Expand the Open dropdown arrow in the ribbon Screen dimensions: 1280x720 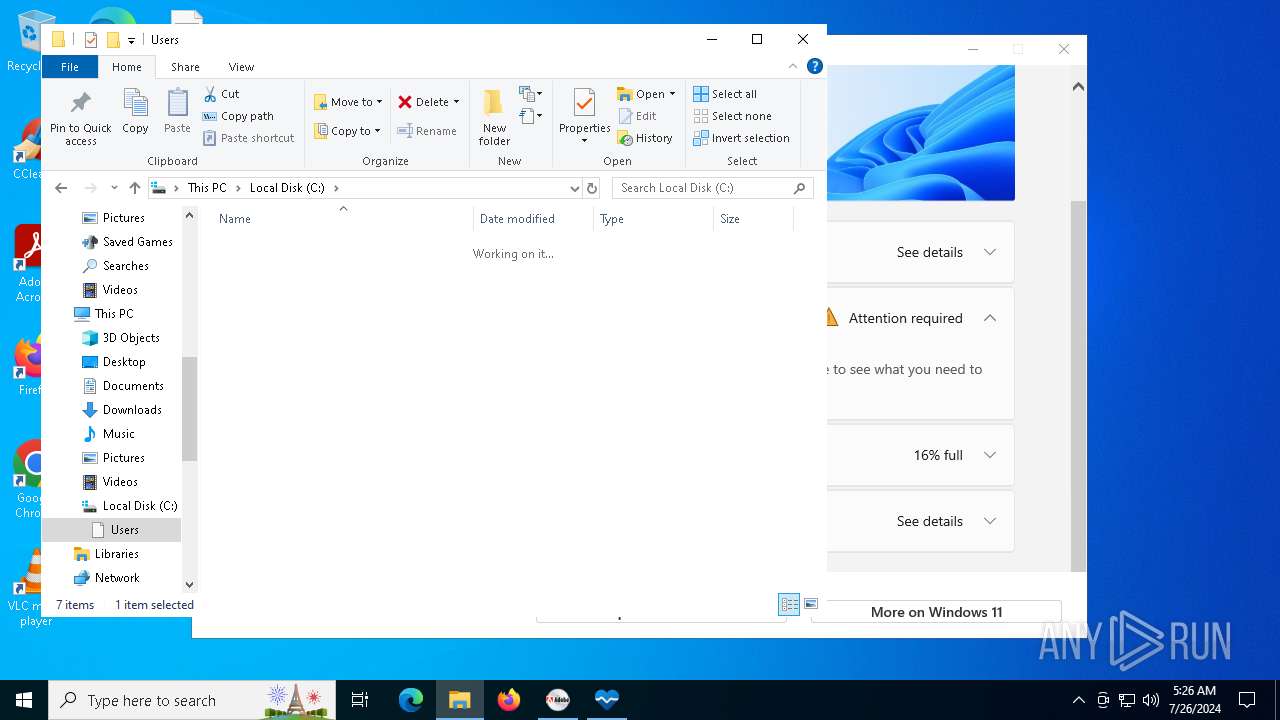click(672, 94)
